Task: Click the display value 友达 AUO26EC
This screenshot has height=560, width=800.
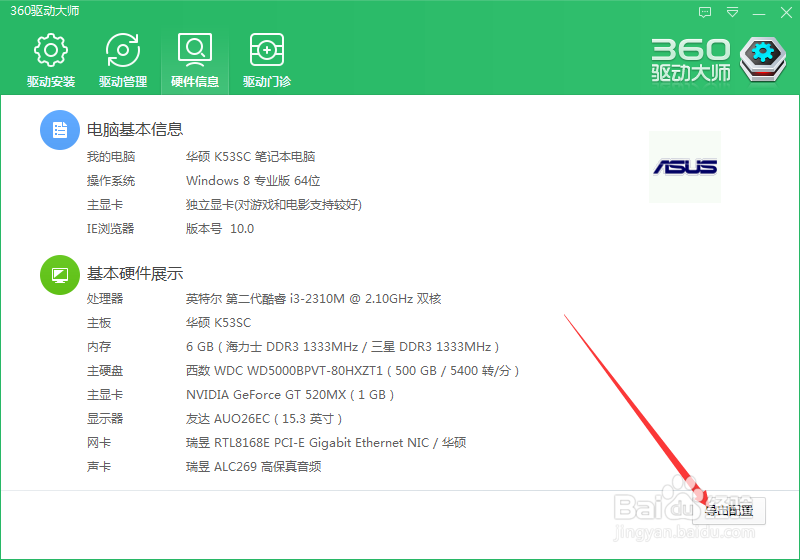Action: [264, 419]
